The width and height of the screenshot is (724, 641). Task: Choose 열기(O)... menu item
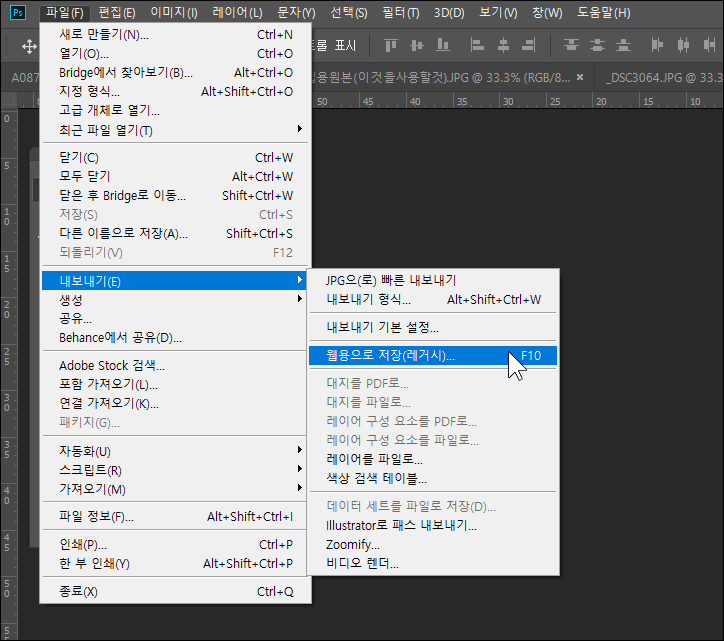176,54
